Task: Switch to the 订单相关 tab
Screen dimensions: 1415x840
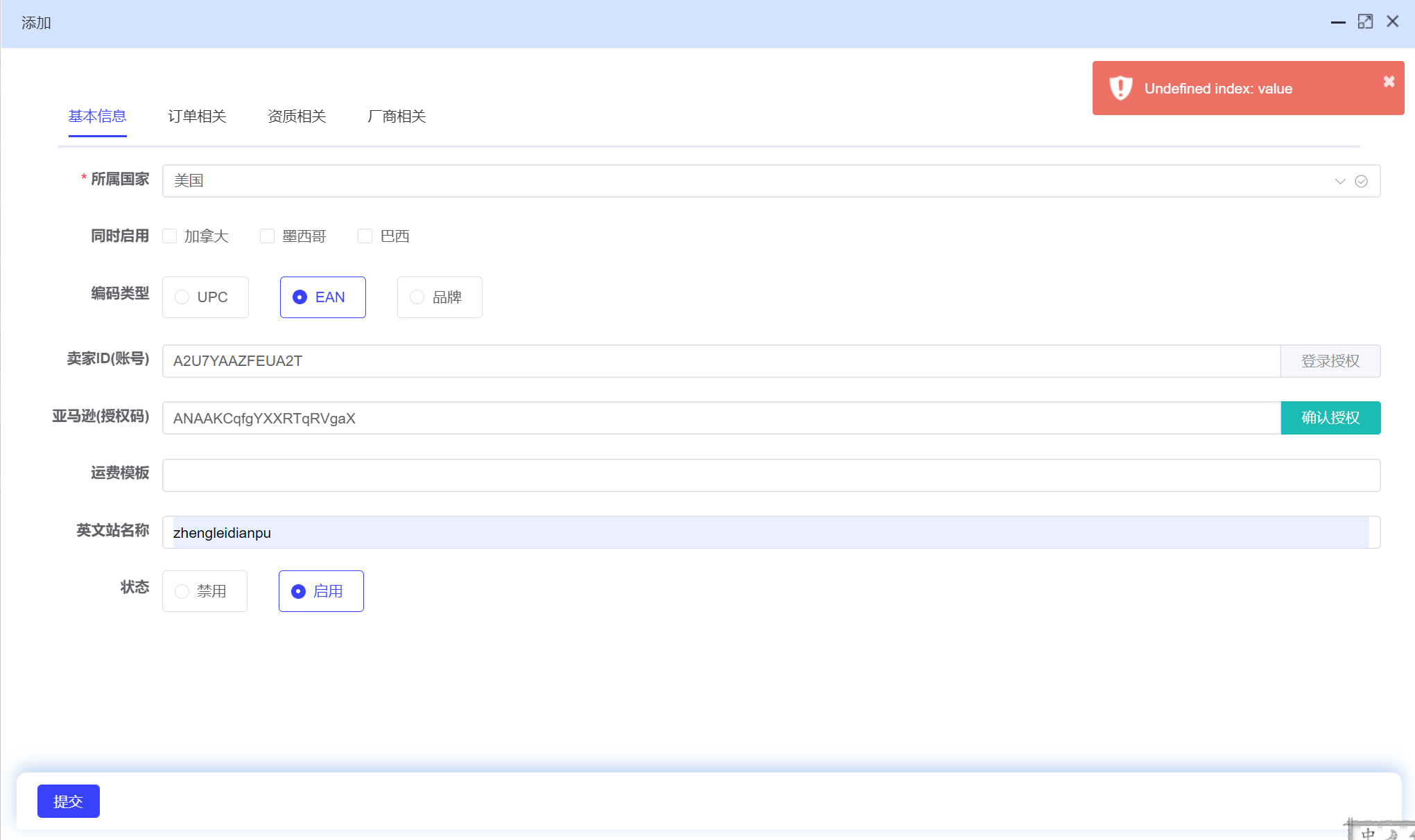Action: pos(197,116)
